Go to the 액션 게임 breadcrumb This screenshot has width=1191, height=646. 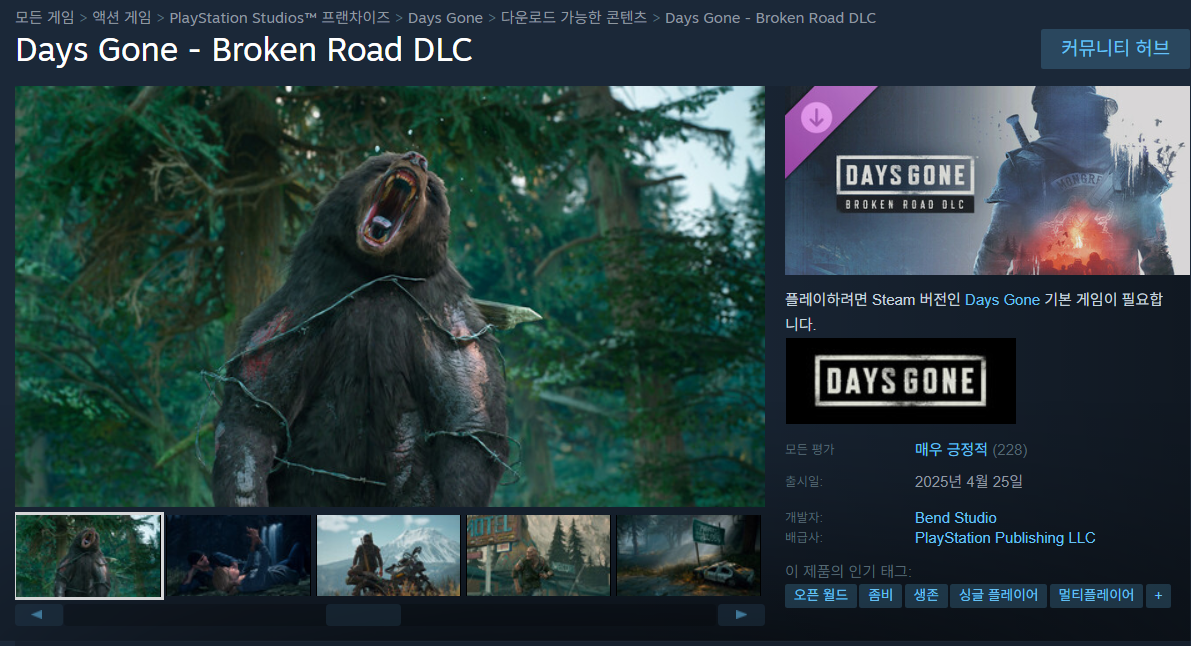[122, 17]
